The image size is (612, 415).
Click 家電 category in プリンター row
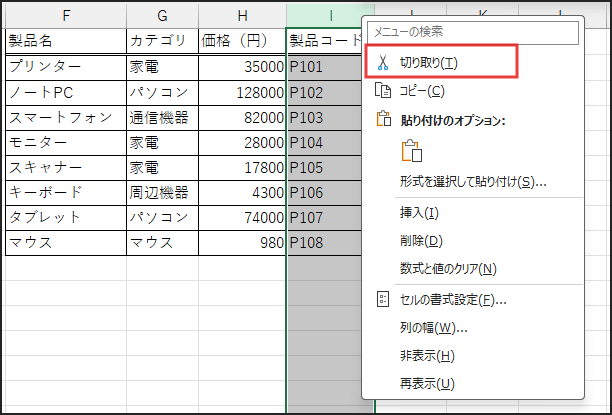(x=162, y=68)
